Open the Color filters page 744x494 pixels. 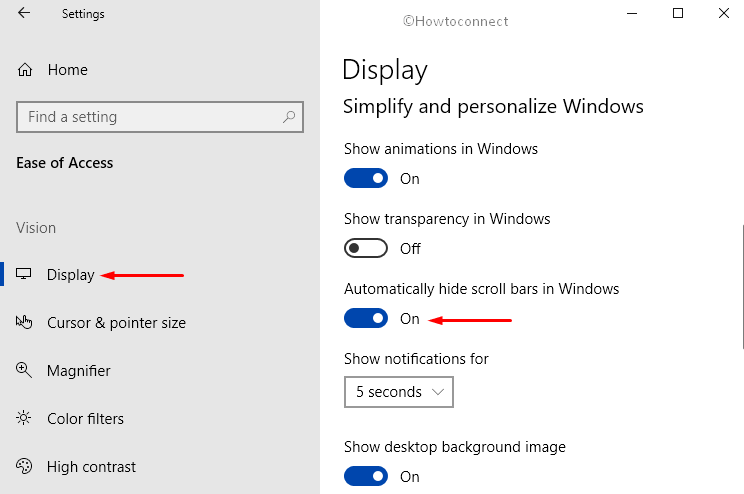[x=85, y=419]
